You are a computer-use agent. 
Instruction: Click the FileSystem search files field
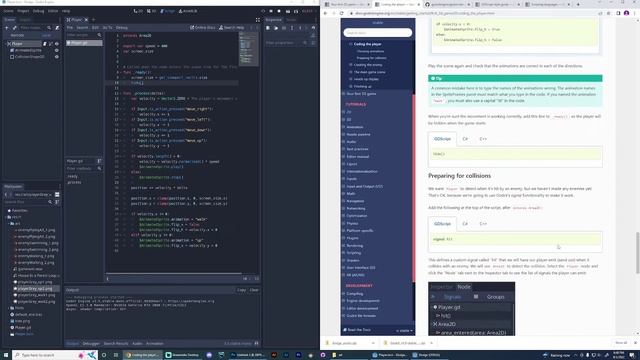[28, 202]
